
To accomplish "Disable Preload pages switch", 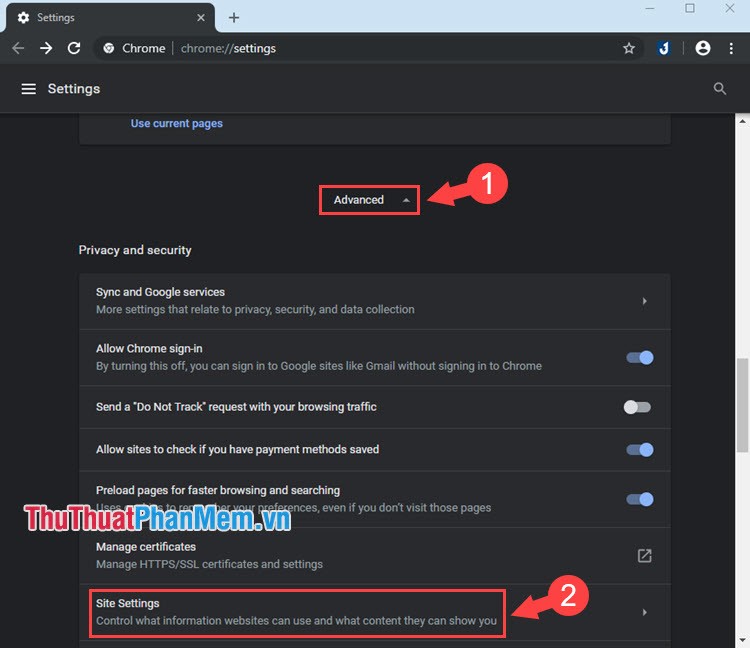I will coord(640,499).
